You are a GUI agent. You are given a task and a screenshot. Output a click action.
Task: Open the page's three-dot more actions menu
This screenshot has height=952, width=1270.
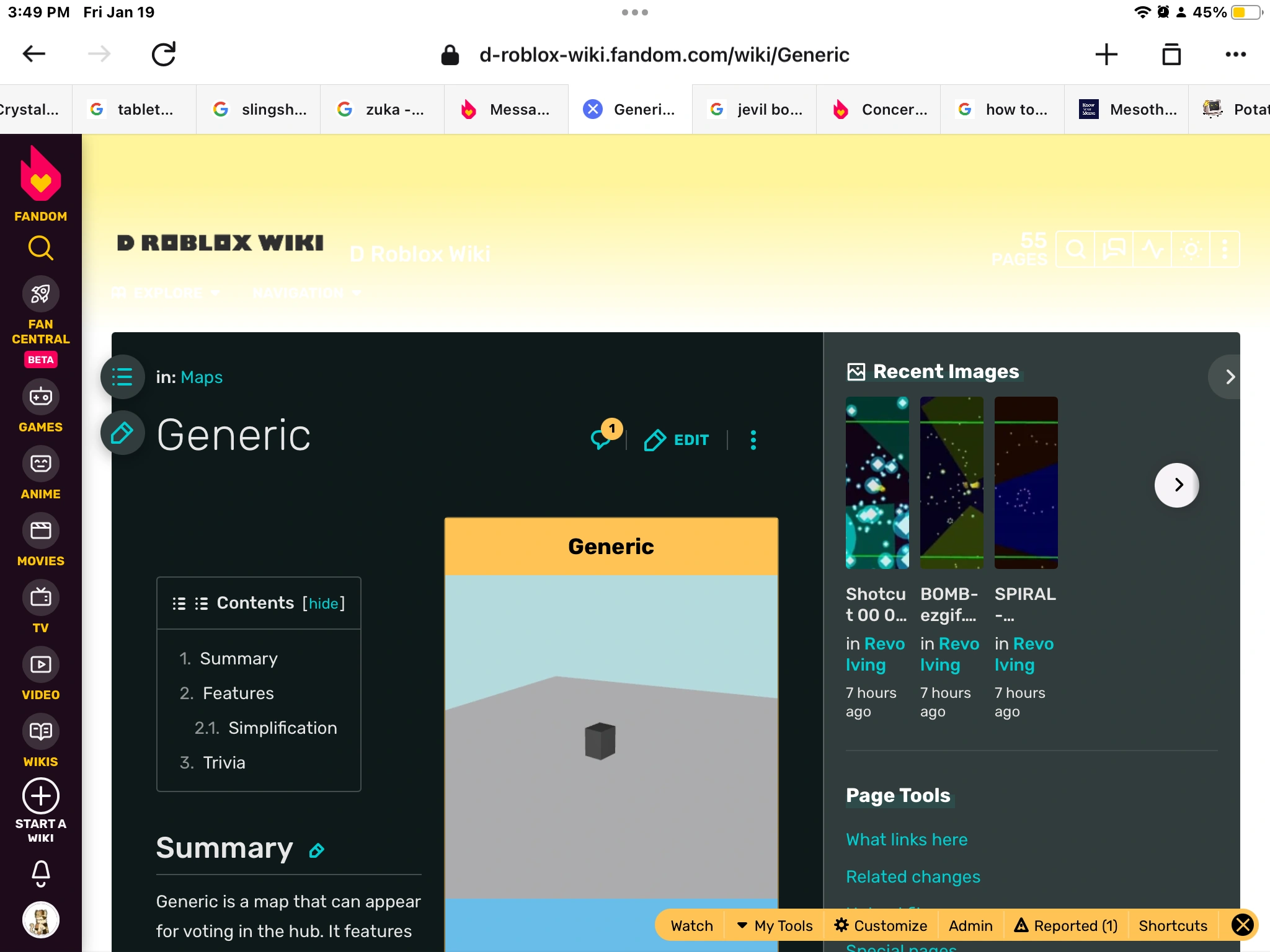(753, 440)
